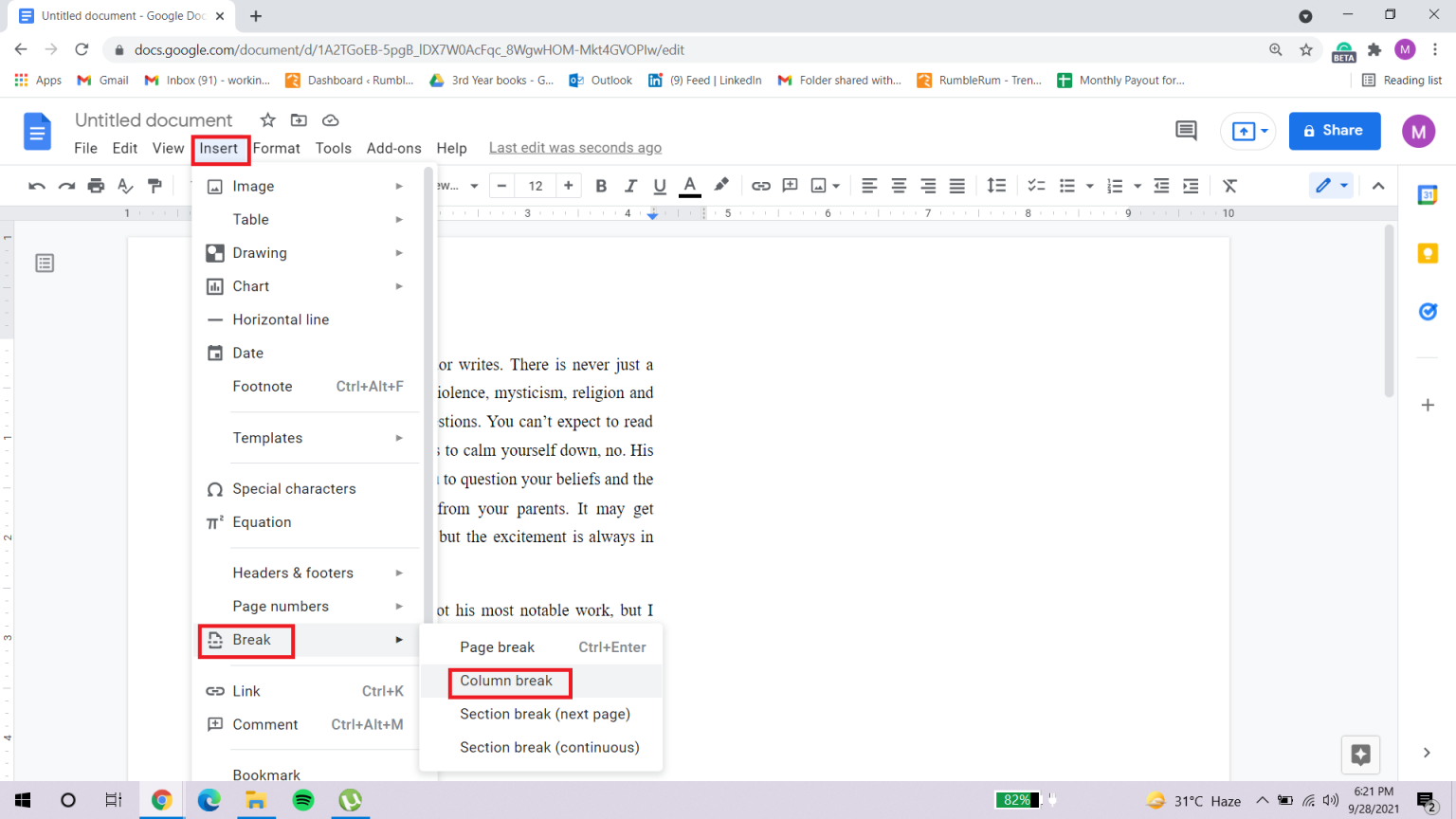
Task: Open the Insert link tool
Action: [760, 185]
